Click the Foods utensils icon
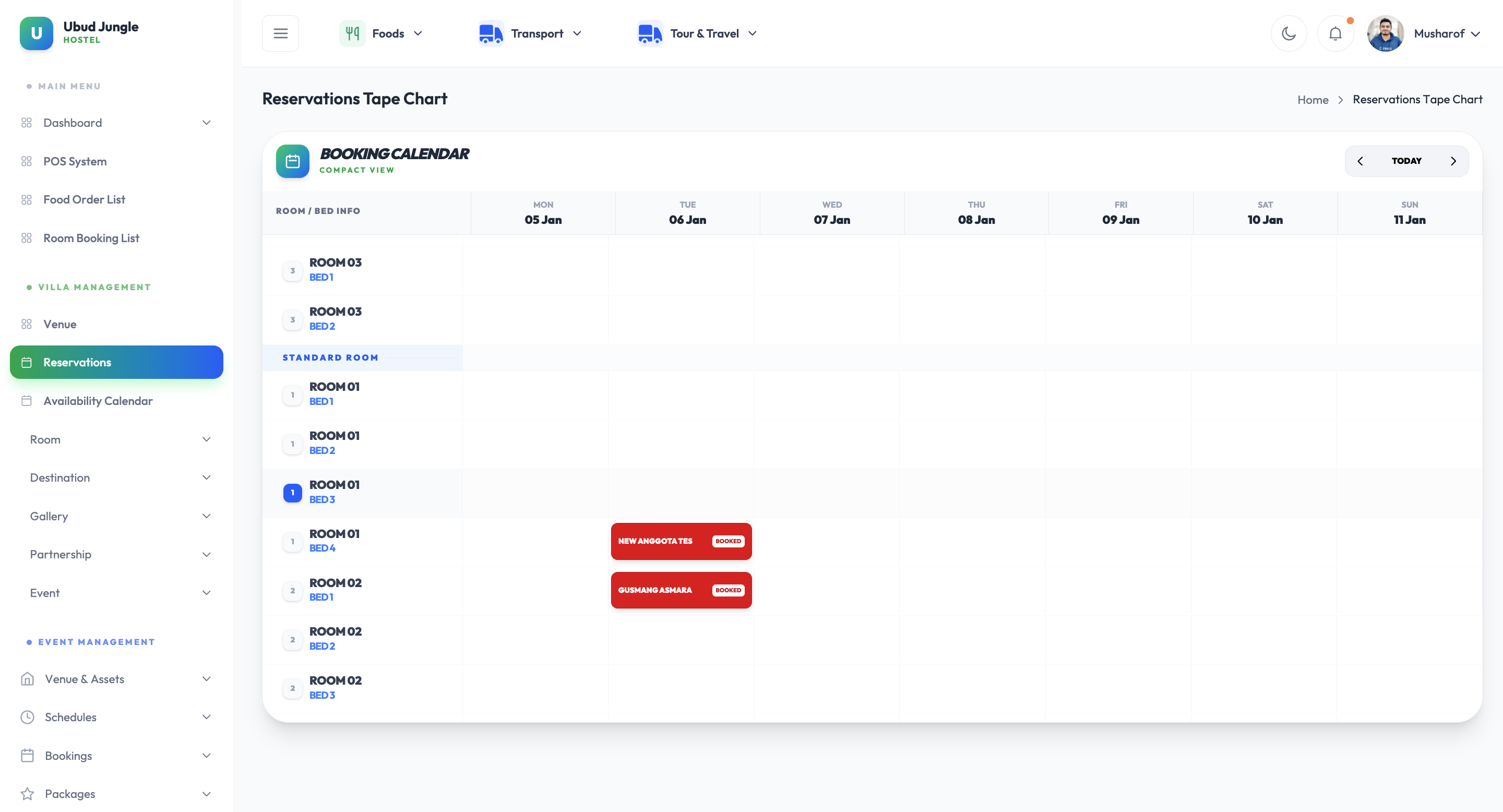The width and height of the screenshot is (1503, 812). (352, 33)
